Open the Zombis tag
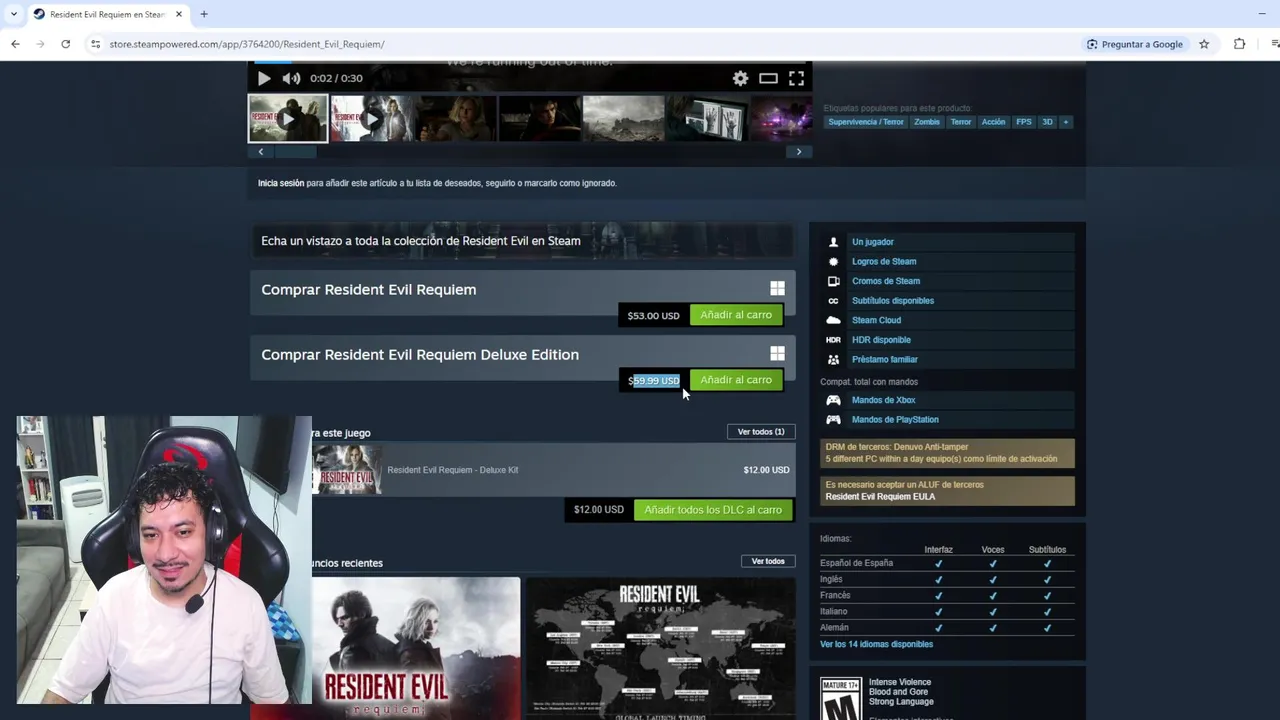Screen dimensions: 1280x720 [927, 122]
